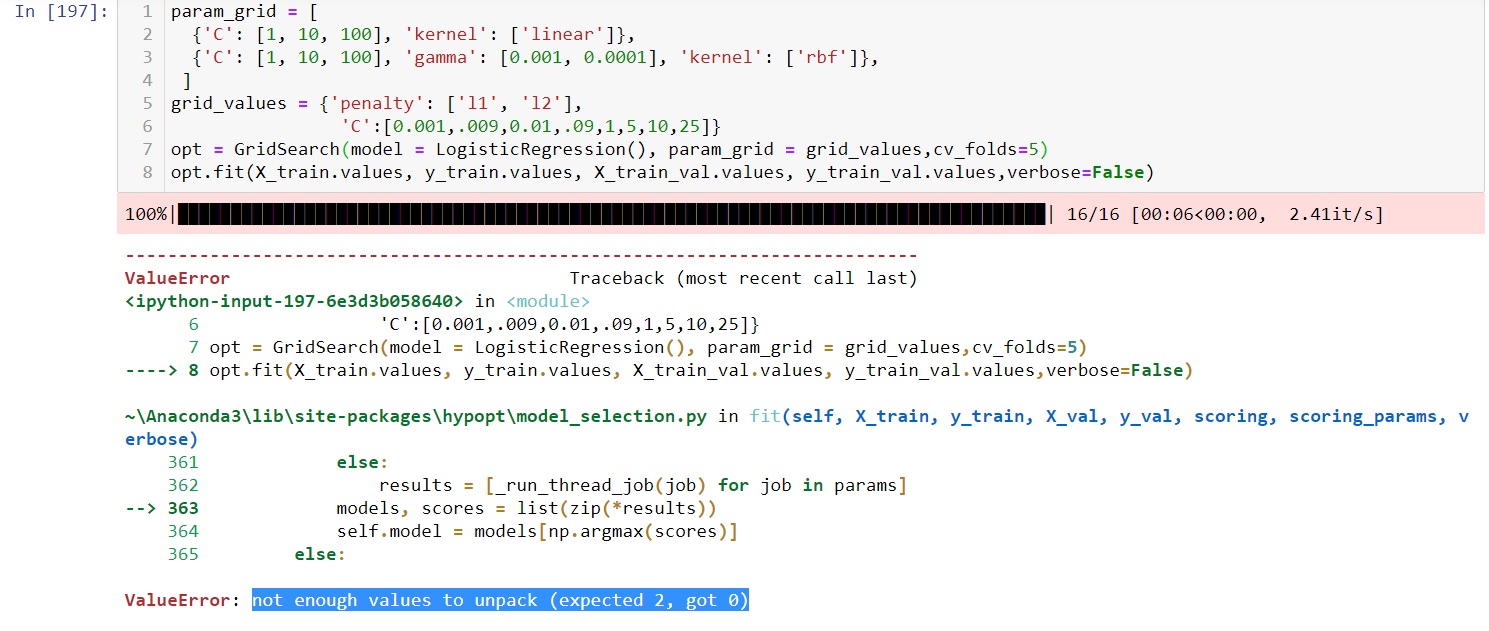Click code line 8 with the opt.fit call
This screenshot has width=1489, height=631.
tap(662, 172)
